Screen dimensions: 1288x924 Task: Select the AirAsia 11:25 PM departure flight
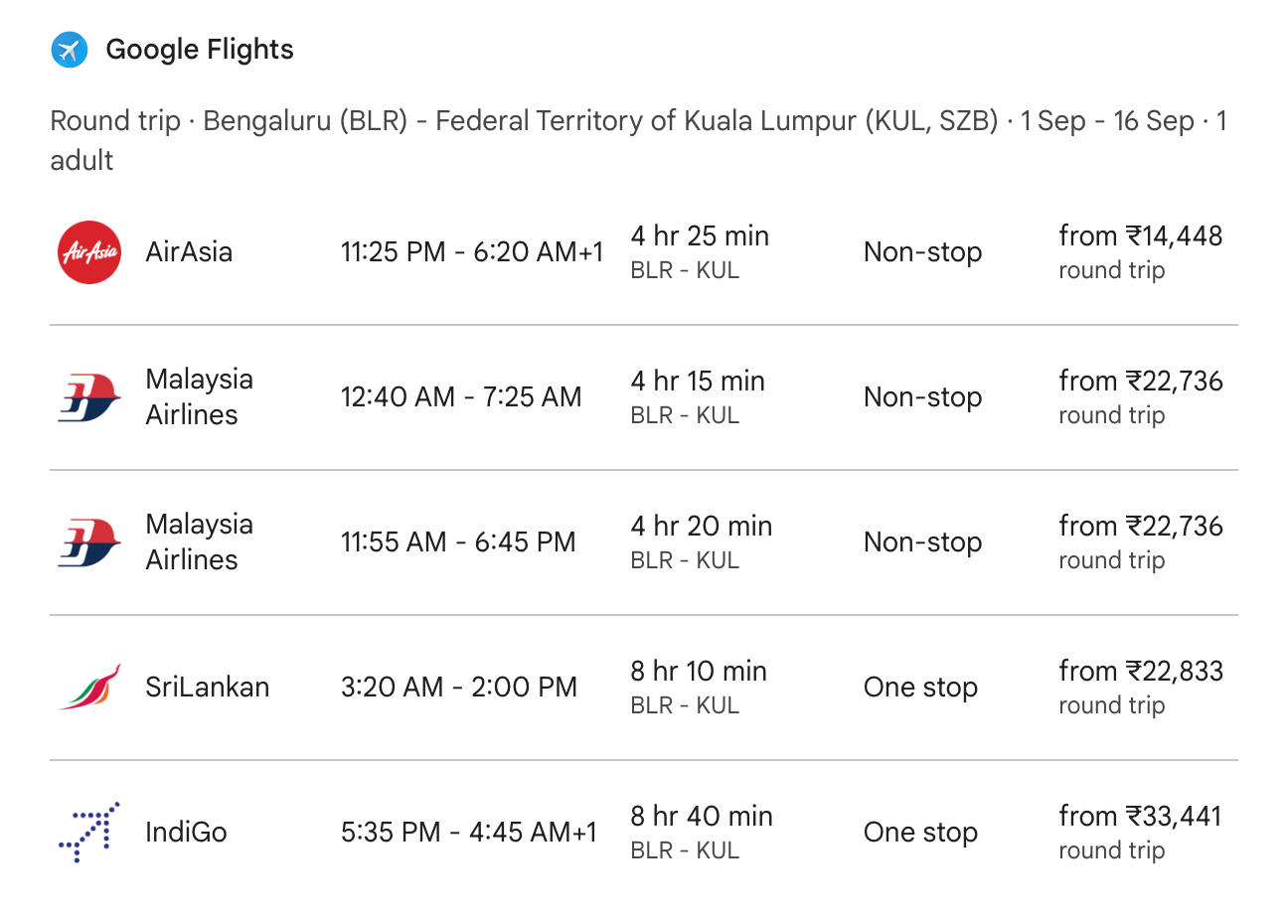pos(472,252)
